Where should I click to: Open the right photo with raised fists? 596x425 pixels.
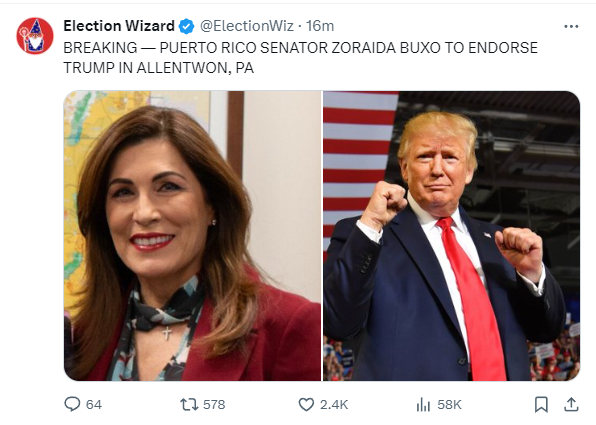click(x=452, y=236)
